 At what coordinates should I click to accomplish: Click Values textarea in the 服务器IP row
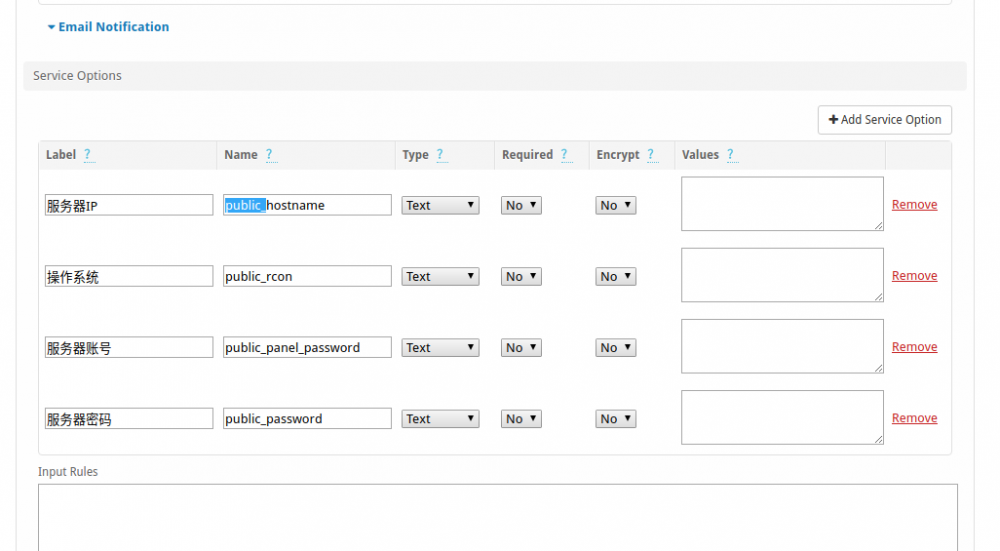tap(782, 203)
